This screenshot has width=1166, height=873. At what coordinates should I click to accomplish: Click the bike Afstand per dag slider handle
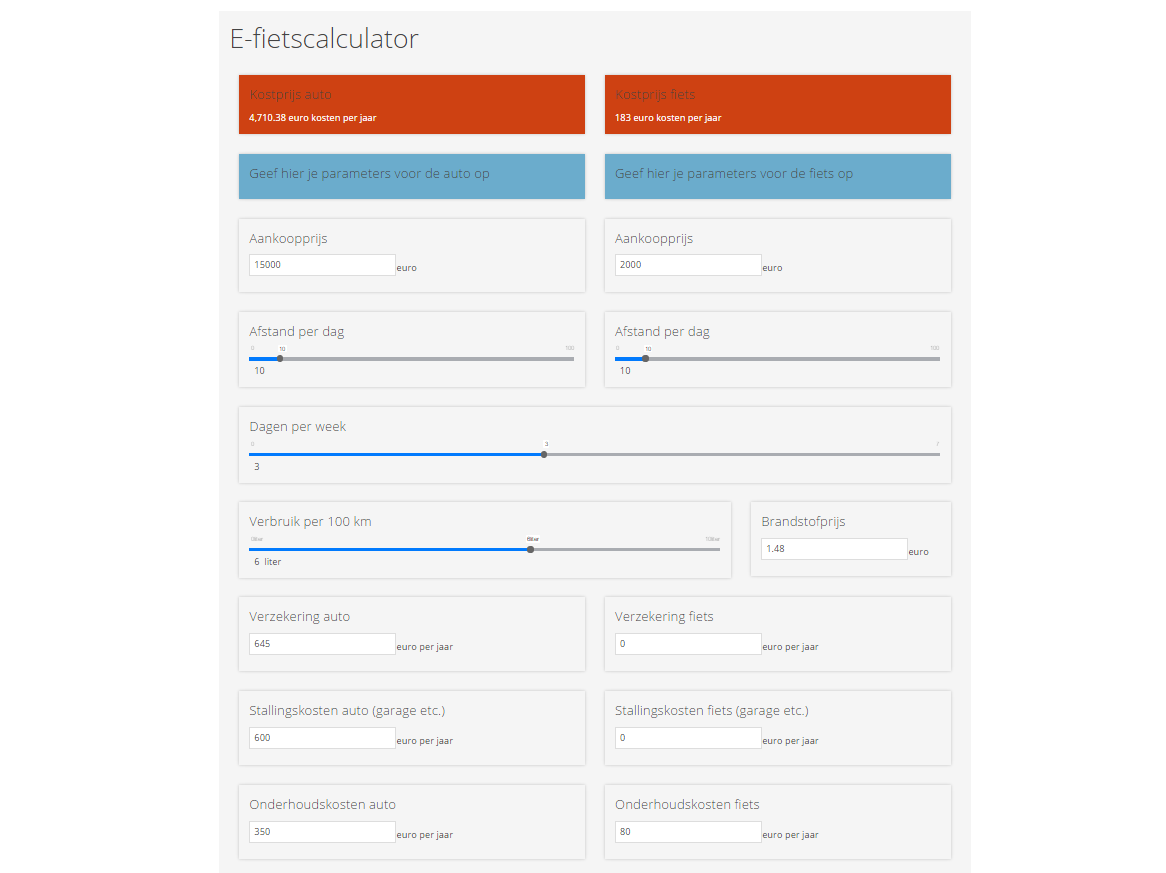[645, 358]
